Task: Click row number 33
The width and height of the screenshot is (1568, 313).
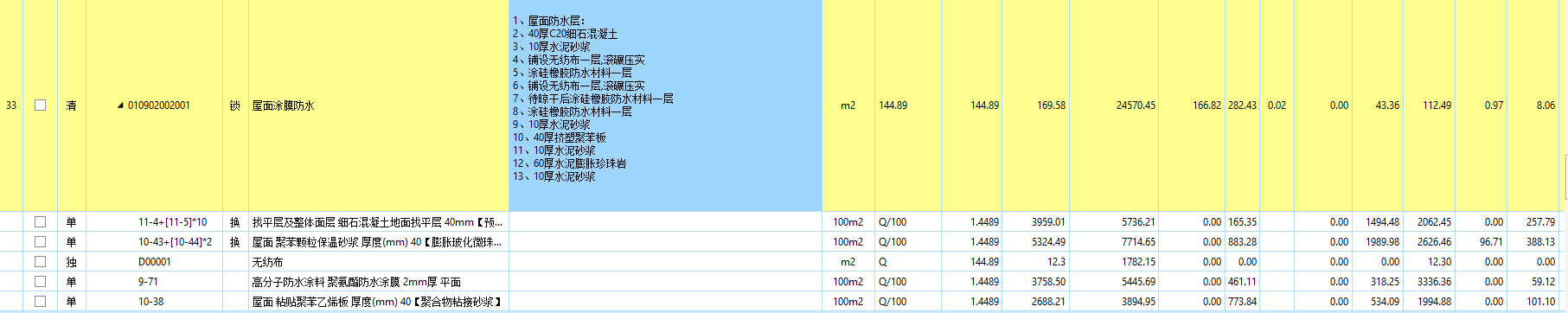Action: pos(11,105)
